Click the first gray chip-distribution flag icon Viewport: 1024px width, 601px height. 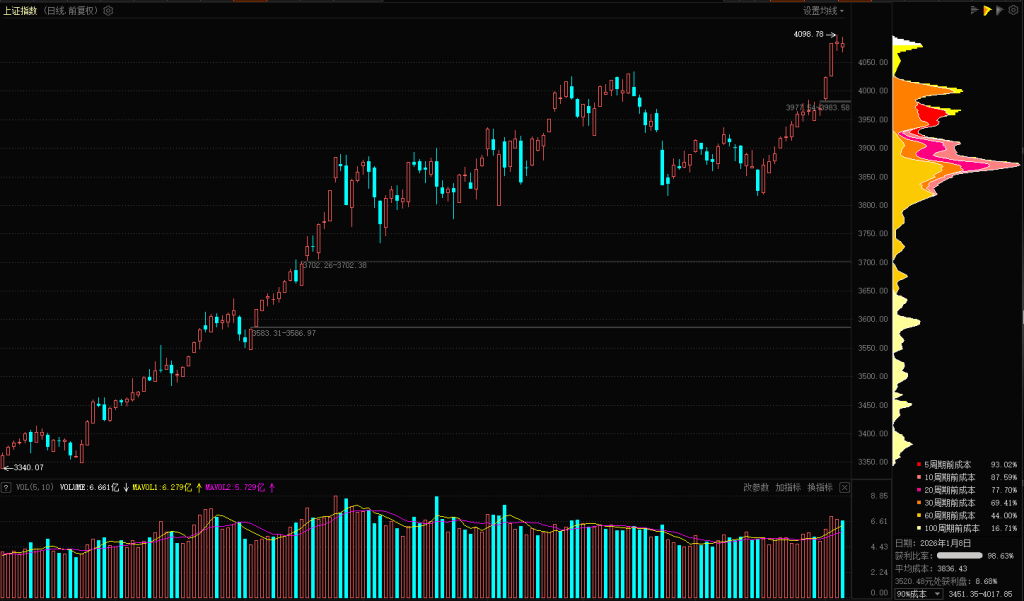[x=974, y=10]
